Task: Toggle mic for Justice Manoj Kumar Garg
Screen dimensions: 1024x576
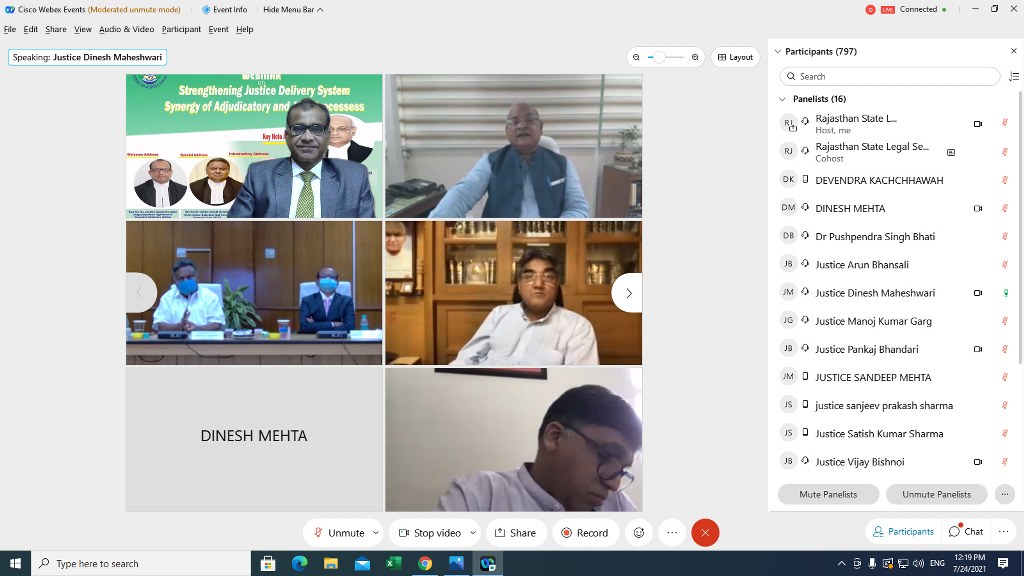Action: click(1005, 321)
